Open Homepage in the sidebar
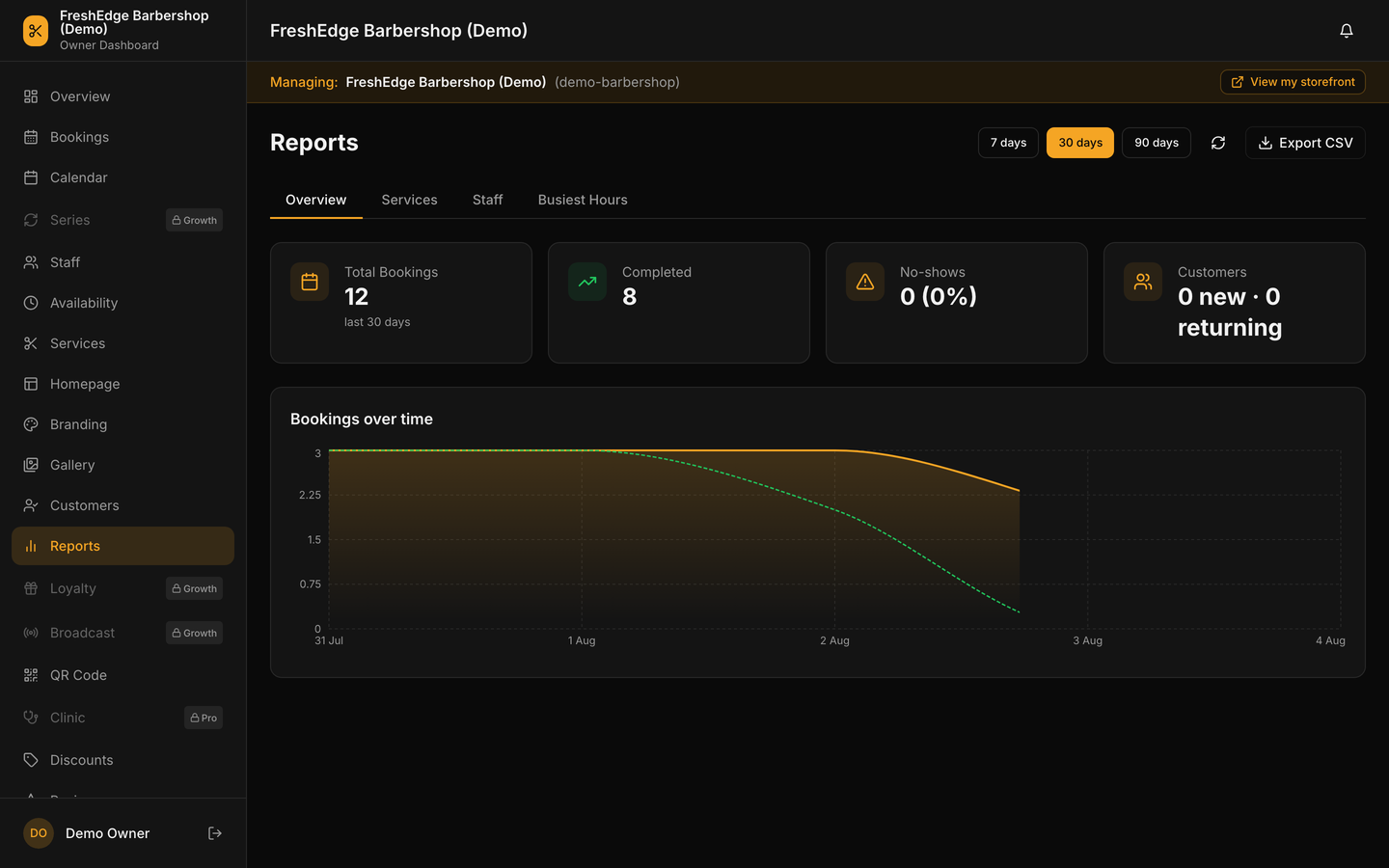The width and height of the screenshot is (1389, 868). (x=123, y=384)
